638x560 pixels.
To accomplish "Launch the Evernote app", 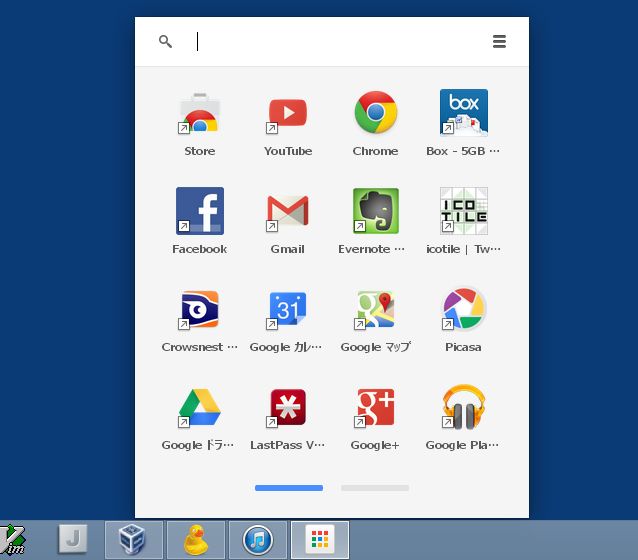I will tap(376, 211).
